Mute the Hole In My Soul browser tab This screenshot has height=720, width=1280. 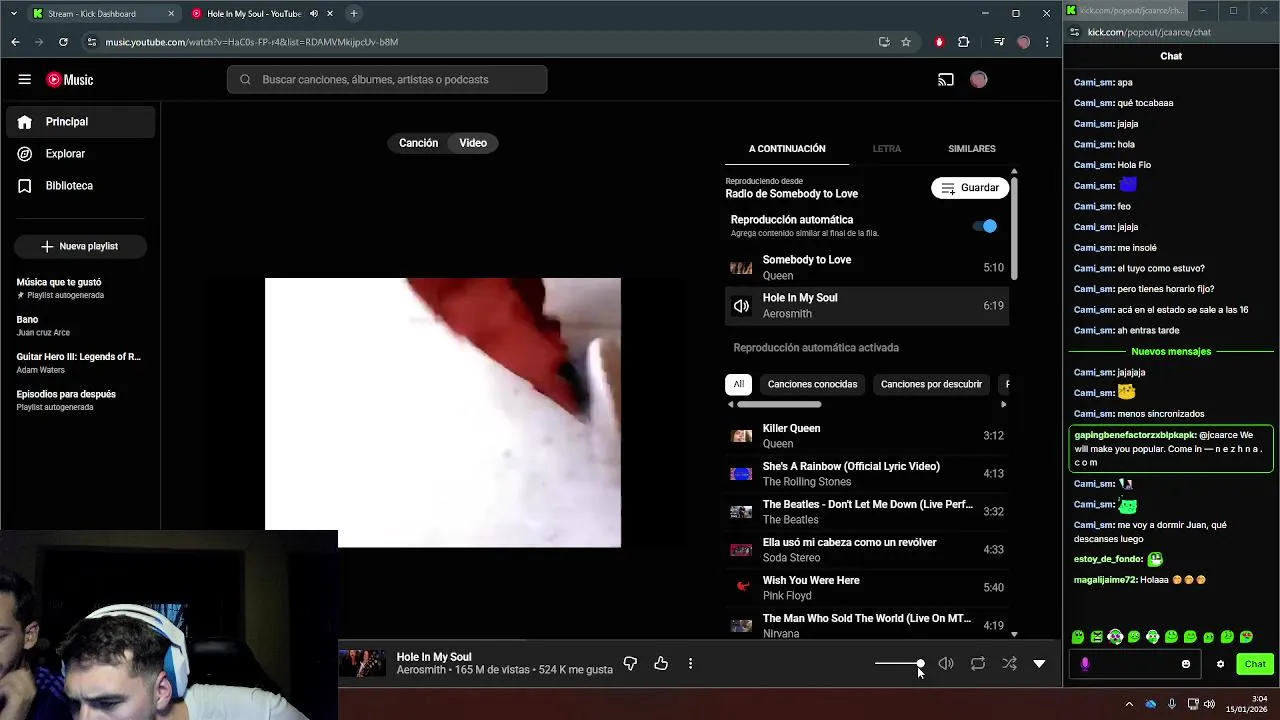point(314,14)
